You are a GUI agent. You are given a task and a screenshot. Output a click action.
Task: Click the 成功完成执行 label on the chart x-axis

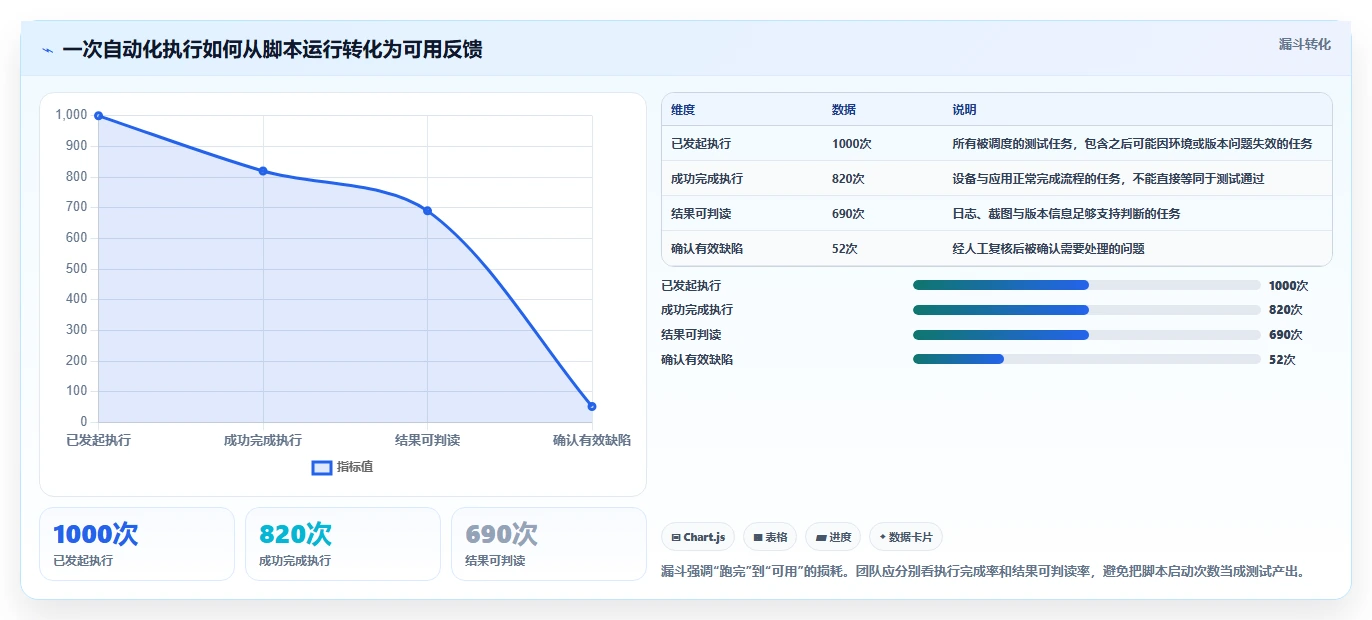click(x=263, y=440)
